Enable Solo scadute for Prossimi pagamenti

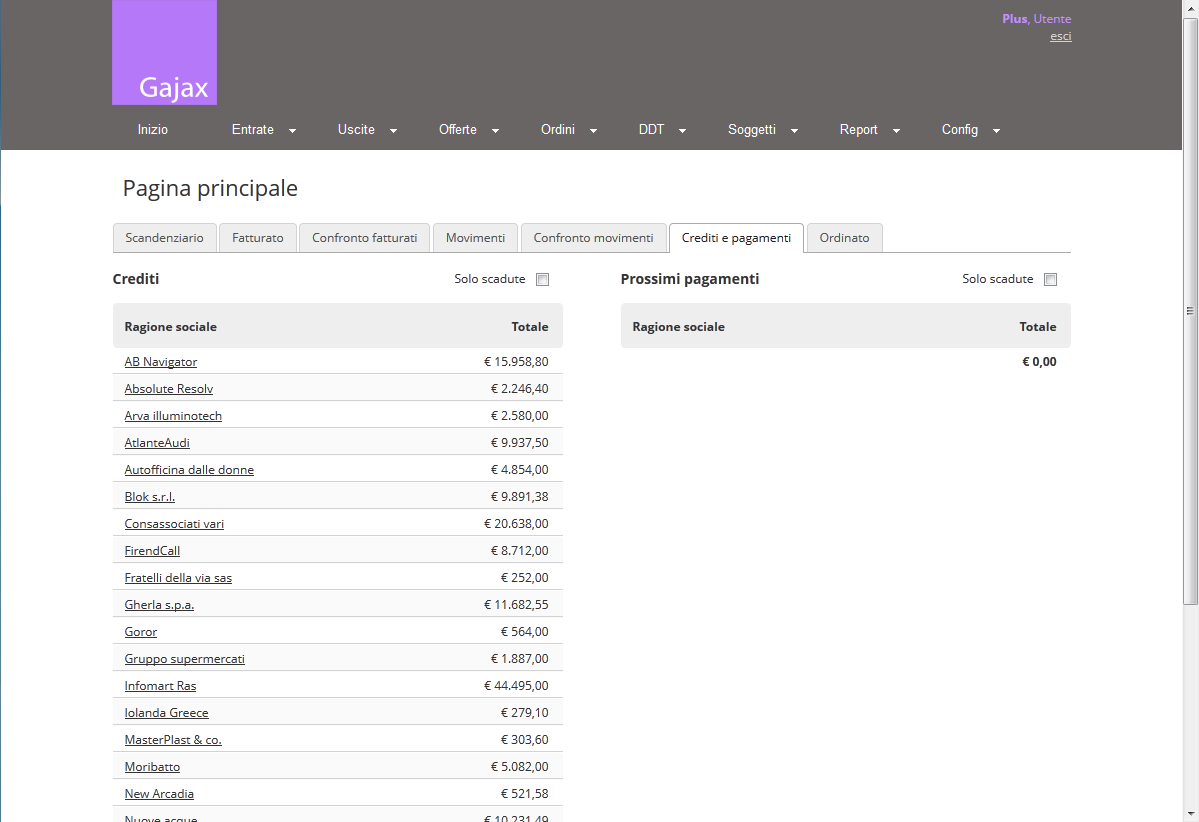tap(1051, 280)
